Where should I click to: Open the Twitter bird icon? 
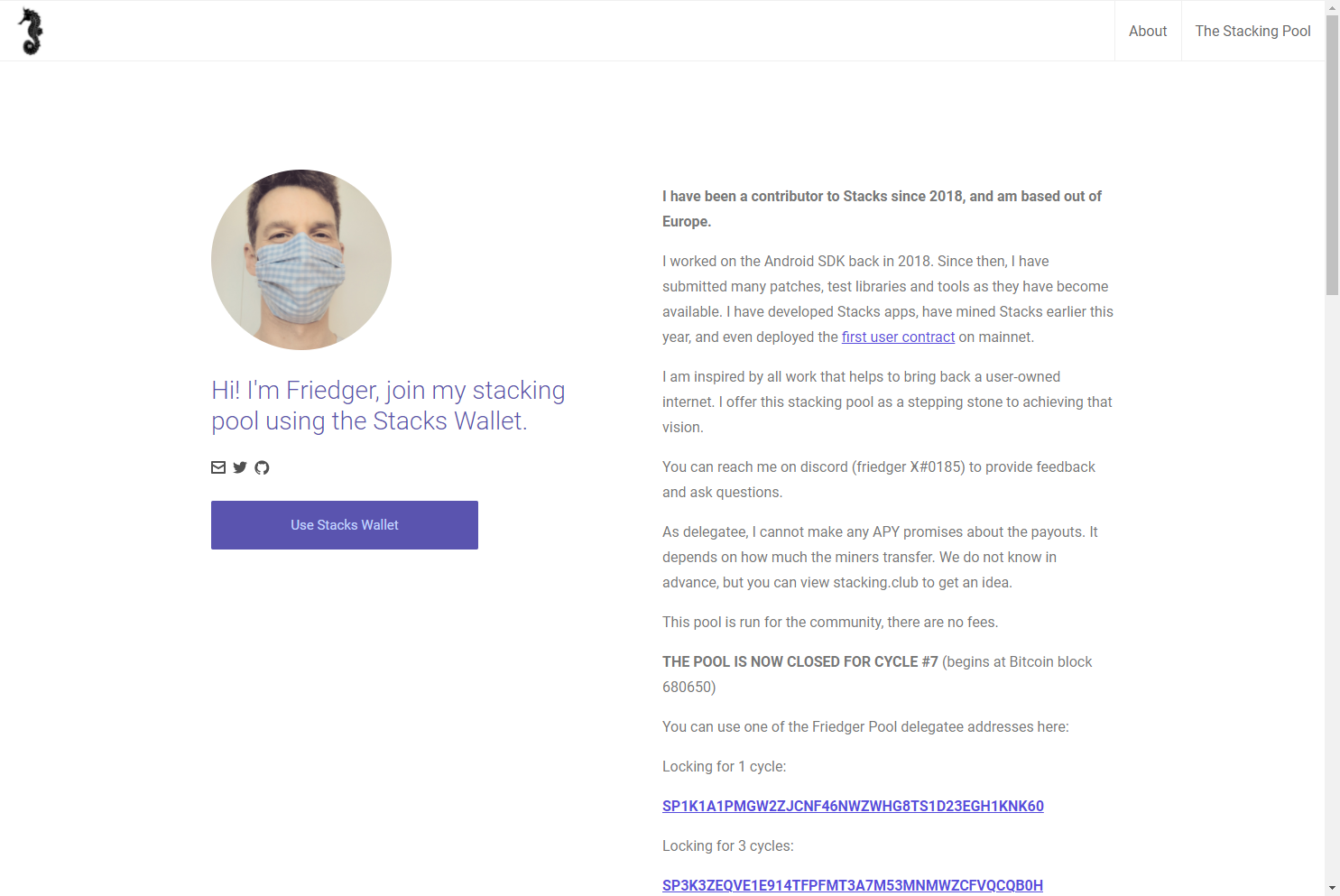(240, 467)
